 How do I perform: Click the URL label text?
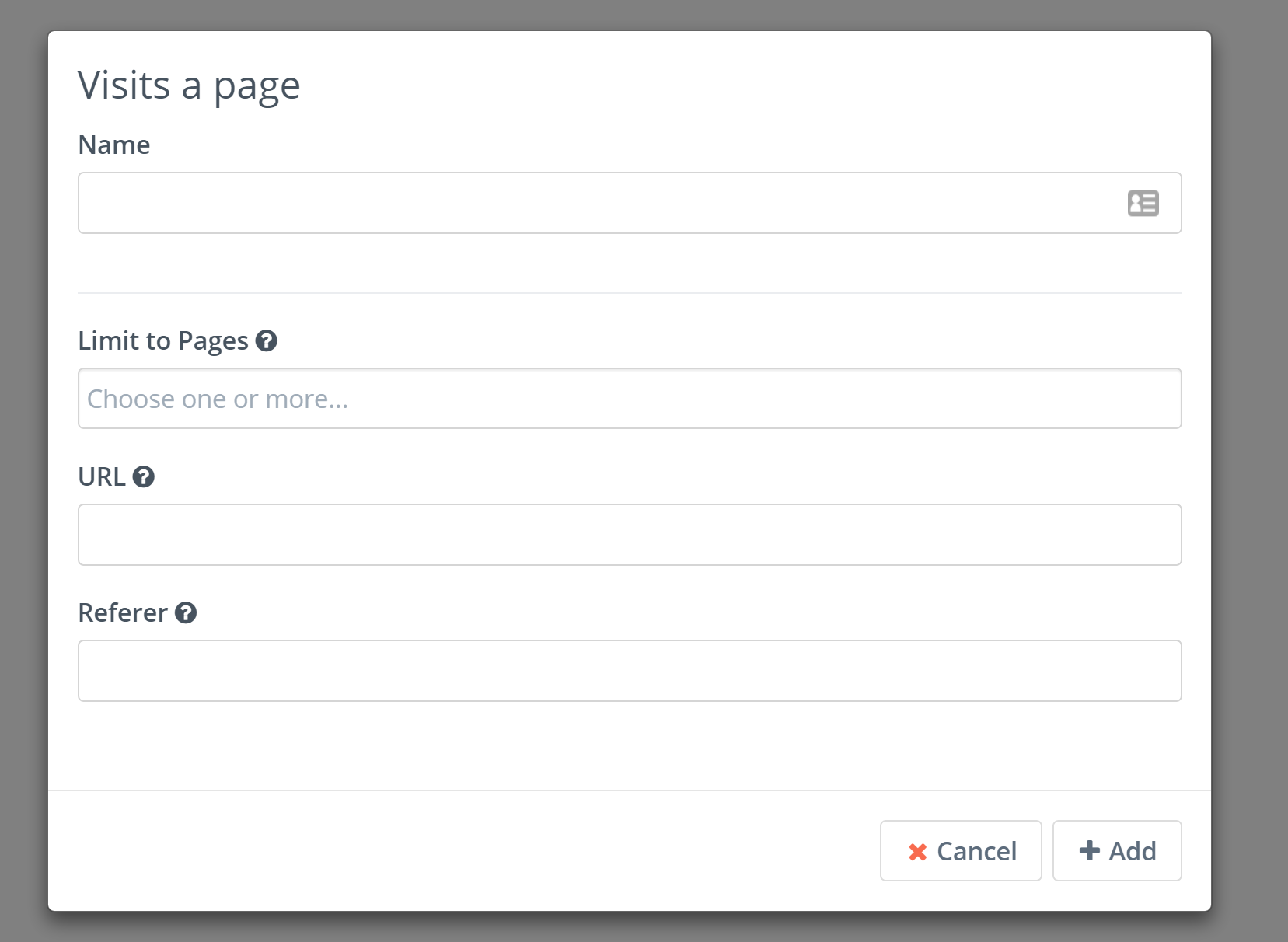tap(102, 476)
